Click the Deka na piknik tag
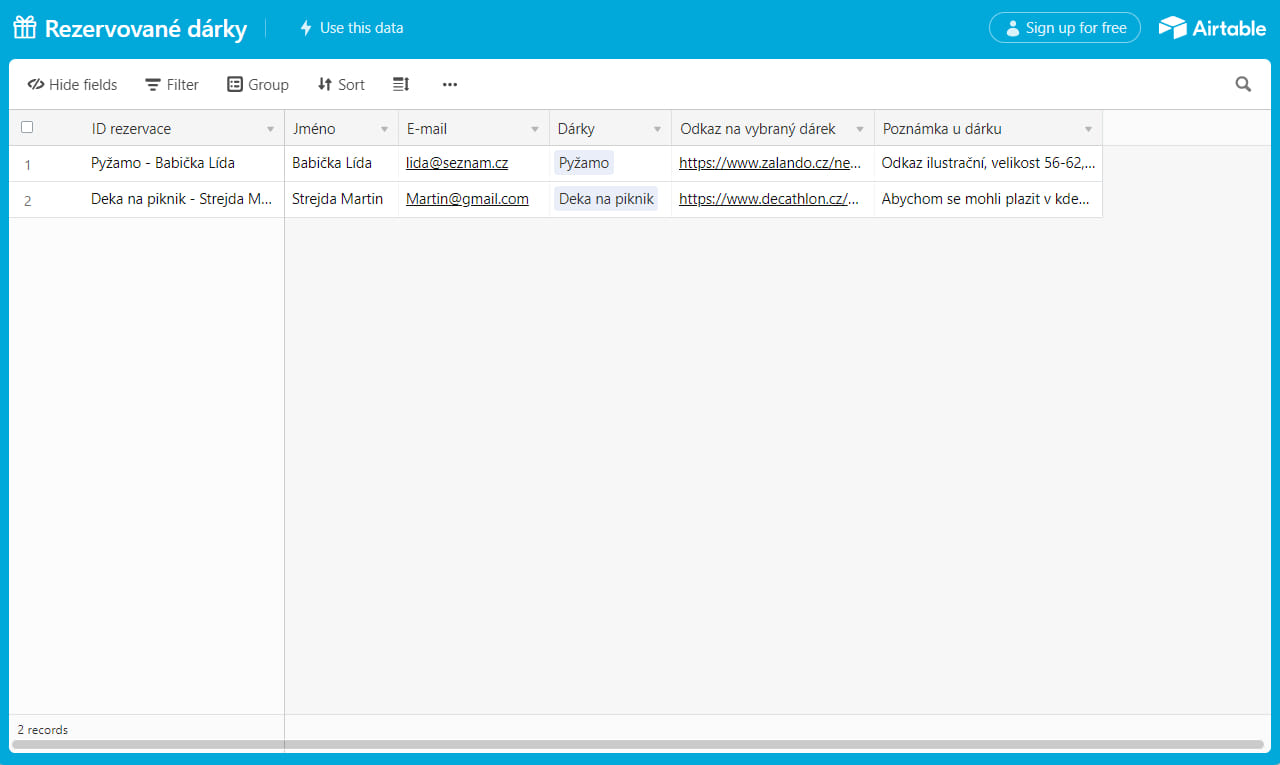 pyautogui.click(x=606, y=199)
